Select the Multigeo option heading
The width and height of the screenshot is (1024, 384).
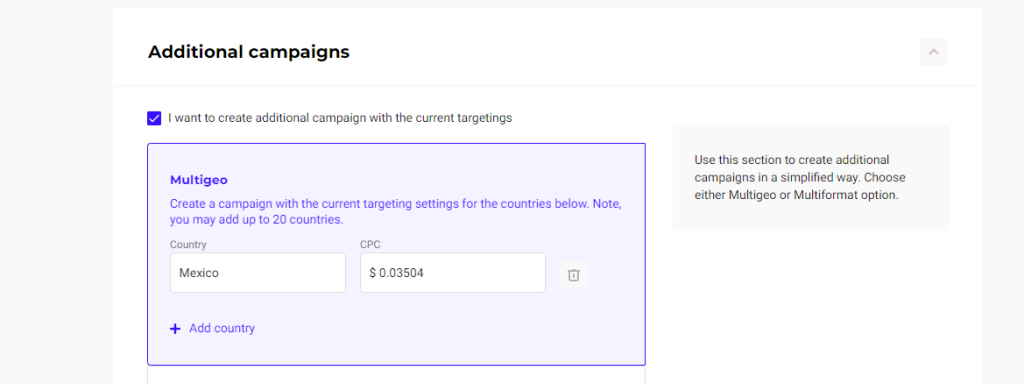pos(199,180)
